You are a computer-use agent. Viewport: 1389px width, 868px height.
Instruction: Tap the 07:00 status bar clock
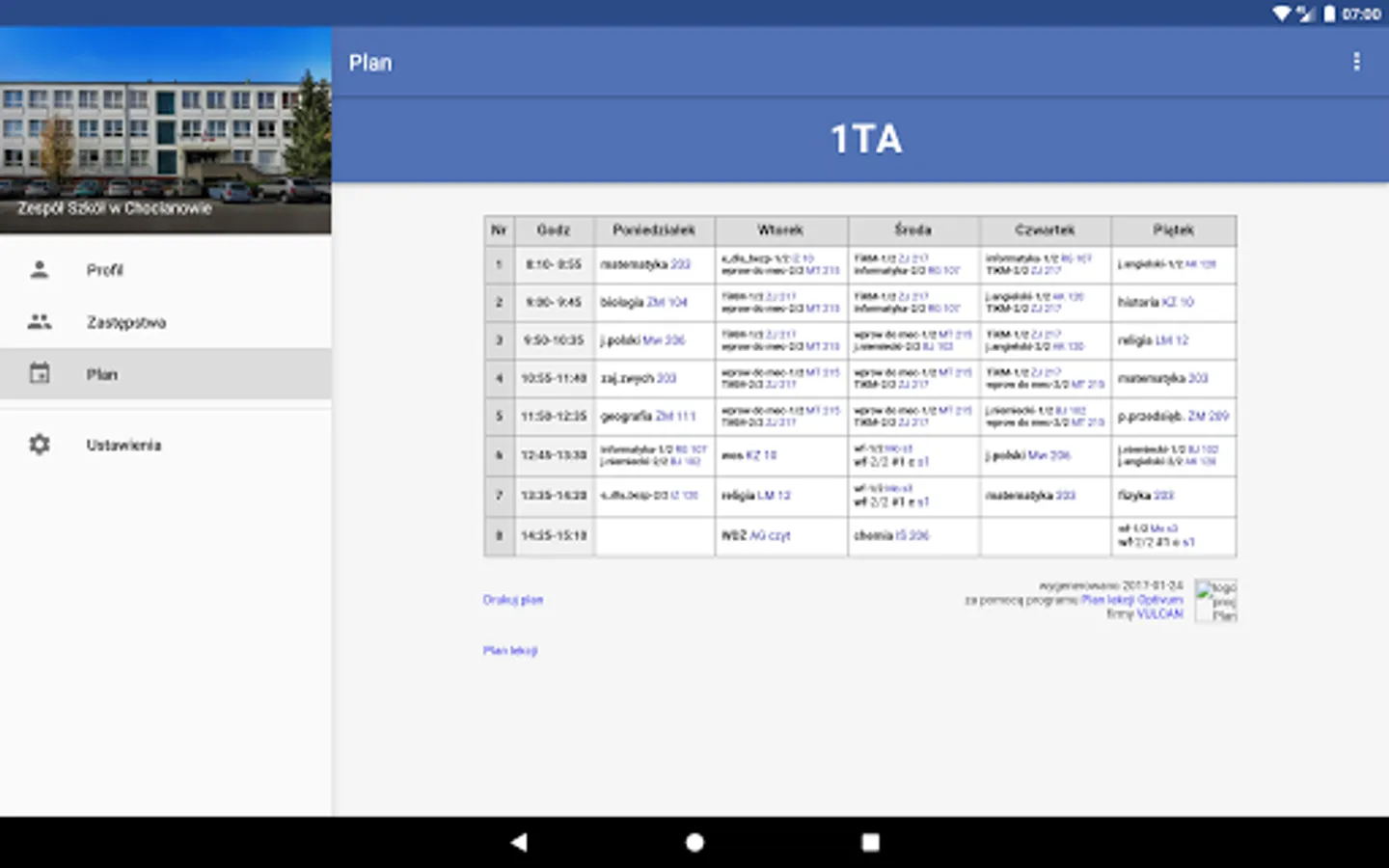coord(1361,14)
